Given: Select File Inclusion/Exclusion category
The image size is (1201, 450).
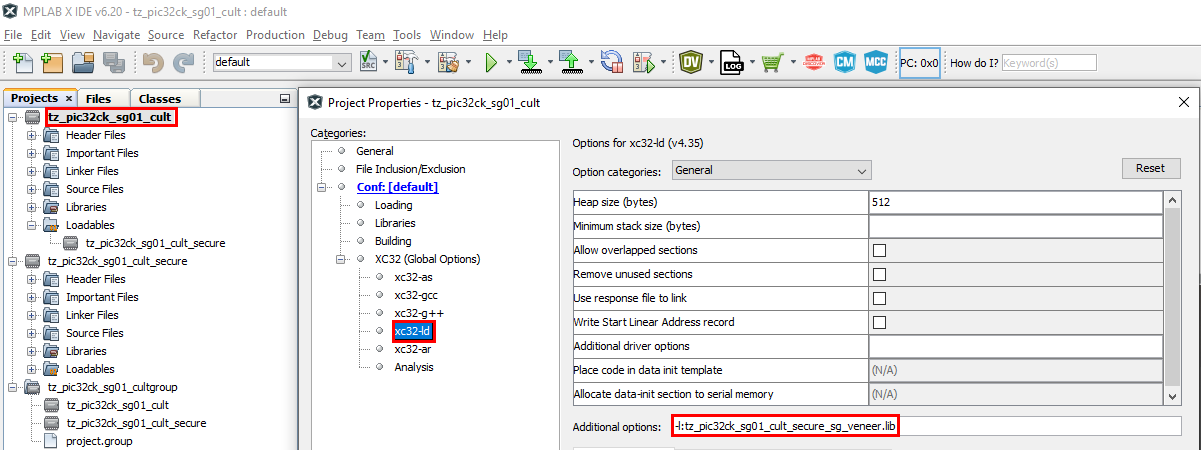Looking at the screenshot, I should point(410,169).
